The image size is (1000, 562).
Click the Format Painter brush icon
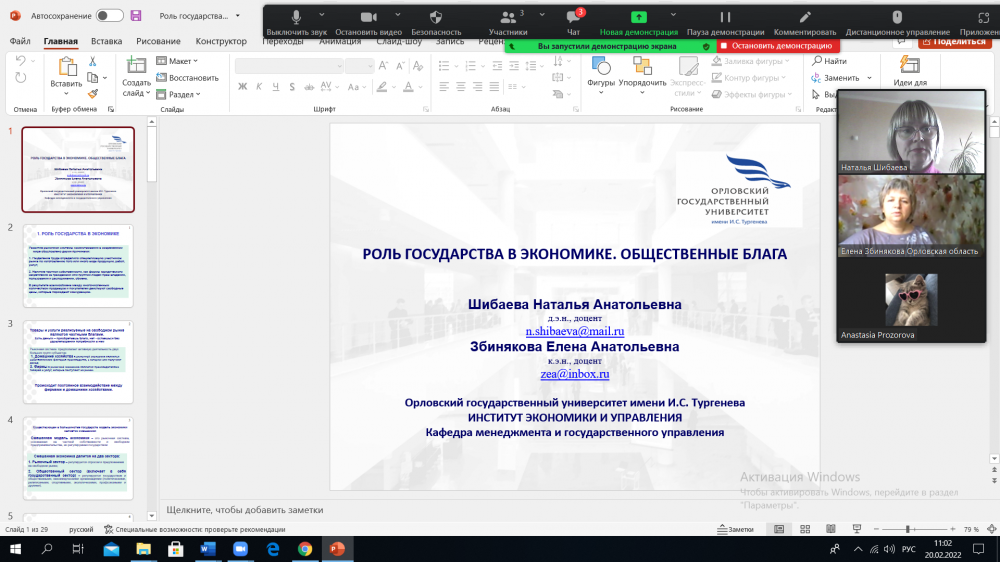point(93,94)
